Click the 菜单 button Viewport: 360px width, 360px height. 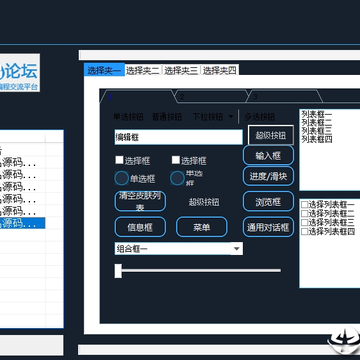coord(202,227)
